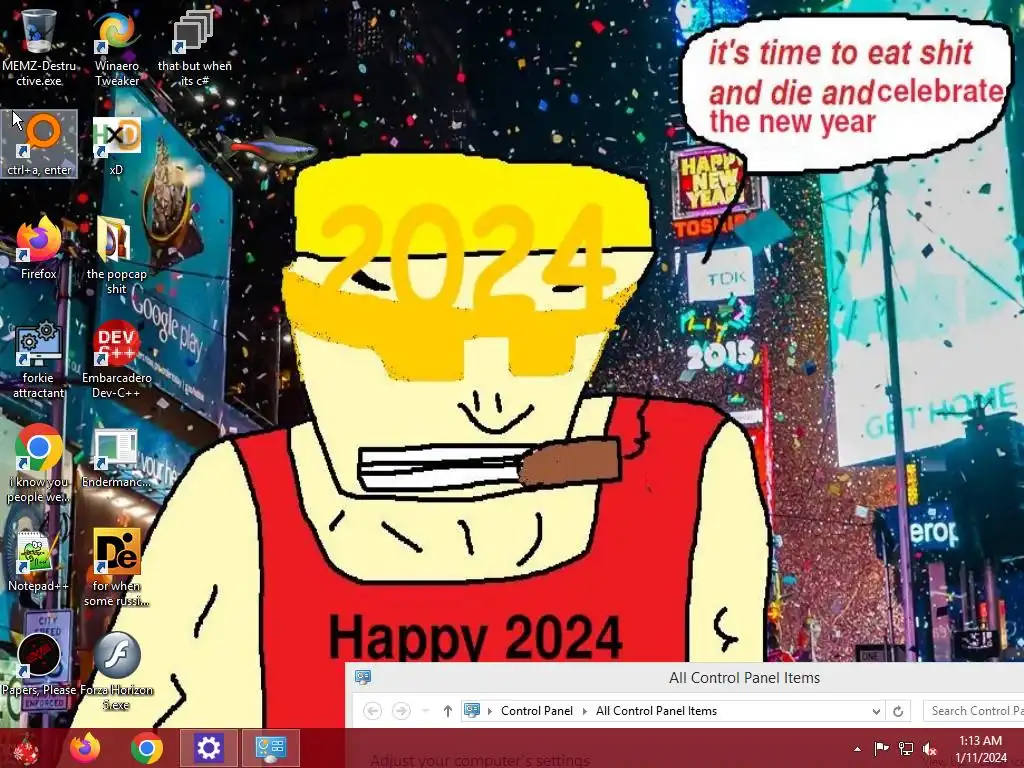
Task: Go back in the Control Panel window
Action: point(373,711)
